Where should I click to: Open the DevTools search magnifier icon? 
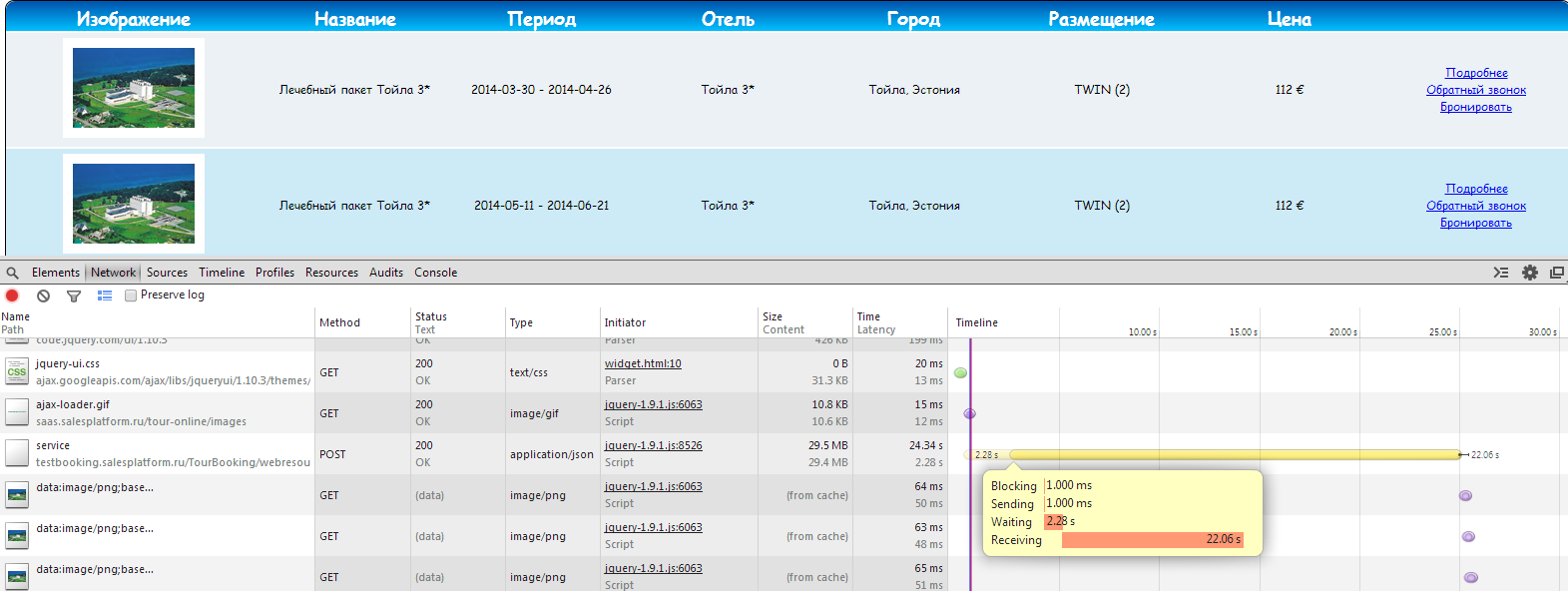tap(12, 273)
